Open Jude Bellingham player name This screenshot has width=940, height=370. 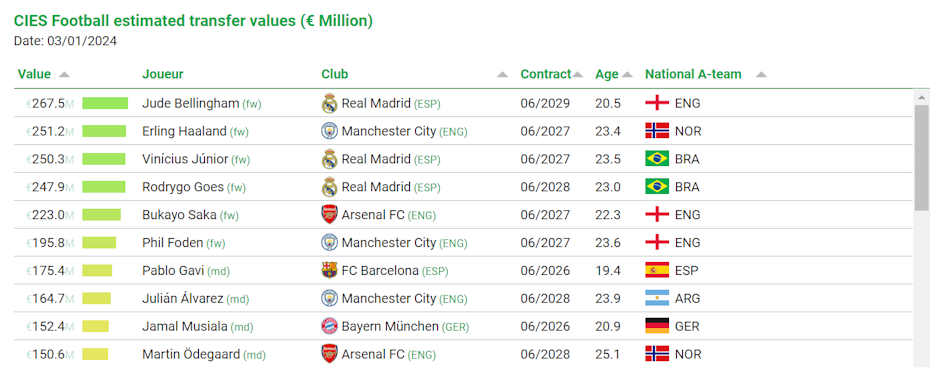[x=191, y=103]
